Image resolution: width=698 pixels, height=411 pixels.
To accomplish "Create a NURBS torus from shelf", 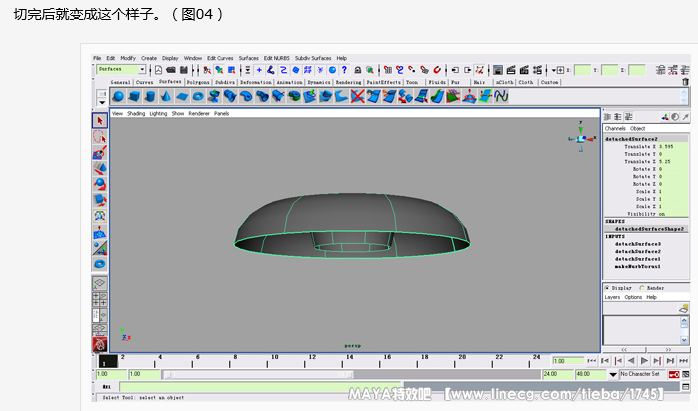I will click(198, 96).
